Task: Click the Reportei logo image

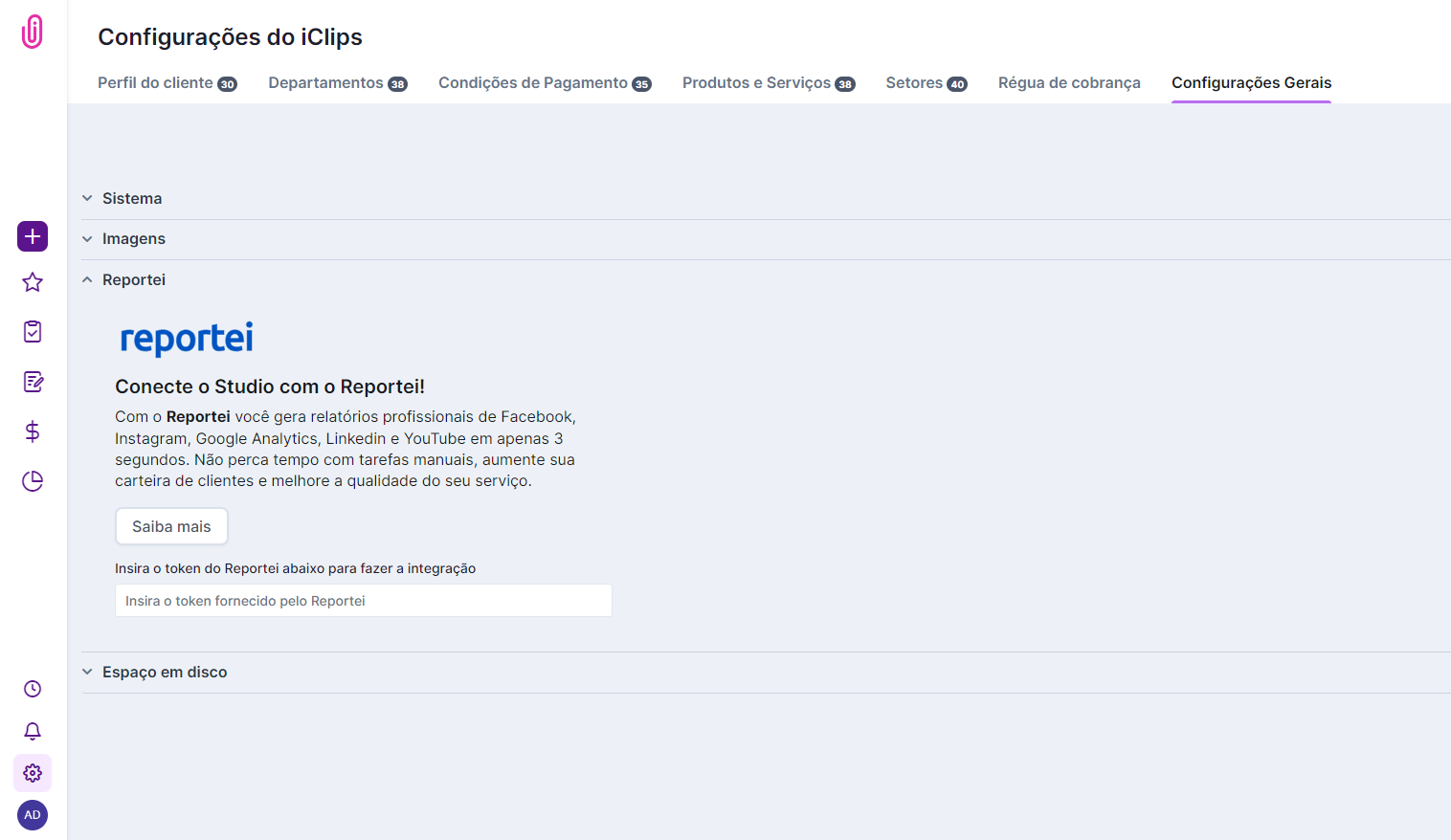Action: tap(187, 338)
